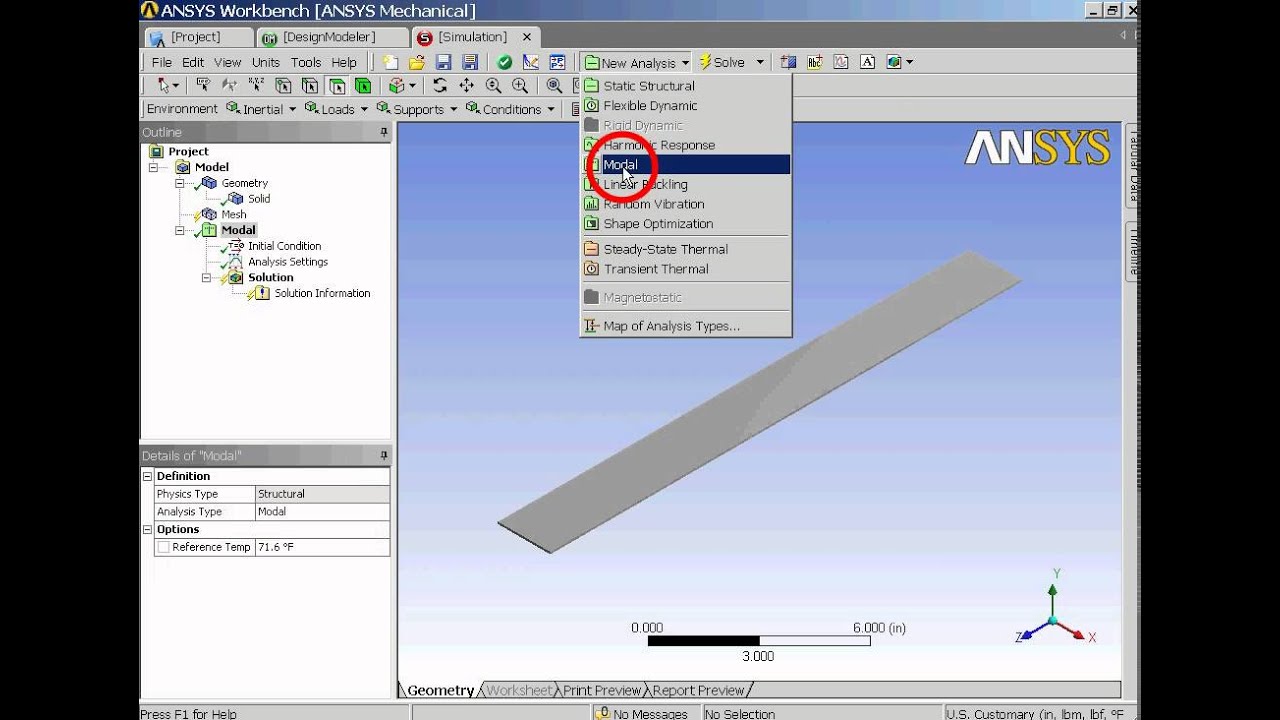1280x720 pixels.
Task: Collapse the Model tree node
Action: tap(154, 167)
